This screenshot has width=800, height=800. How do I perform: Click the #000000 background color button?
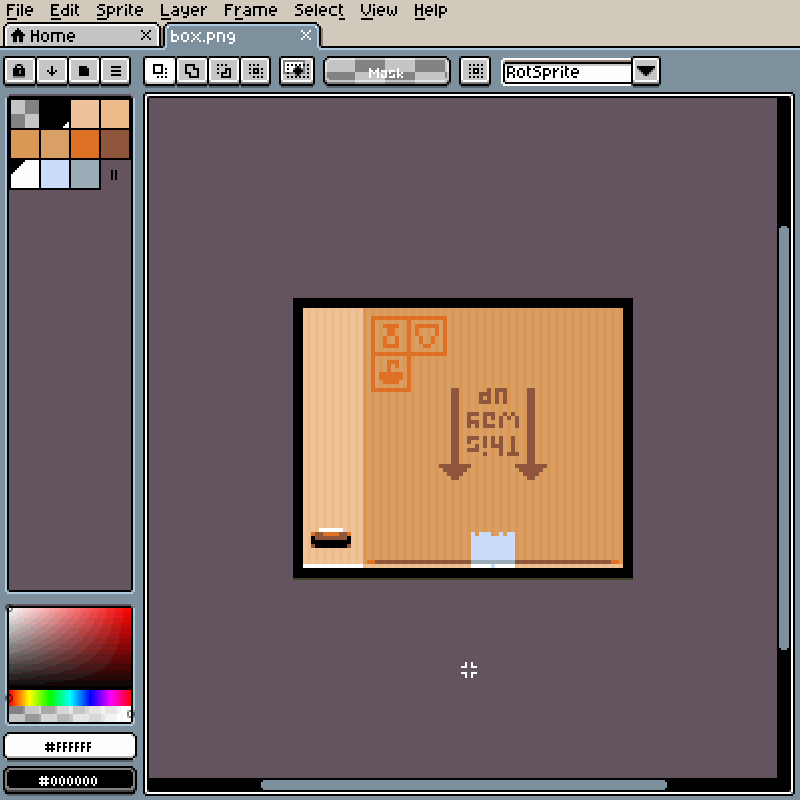69,780
